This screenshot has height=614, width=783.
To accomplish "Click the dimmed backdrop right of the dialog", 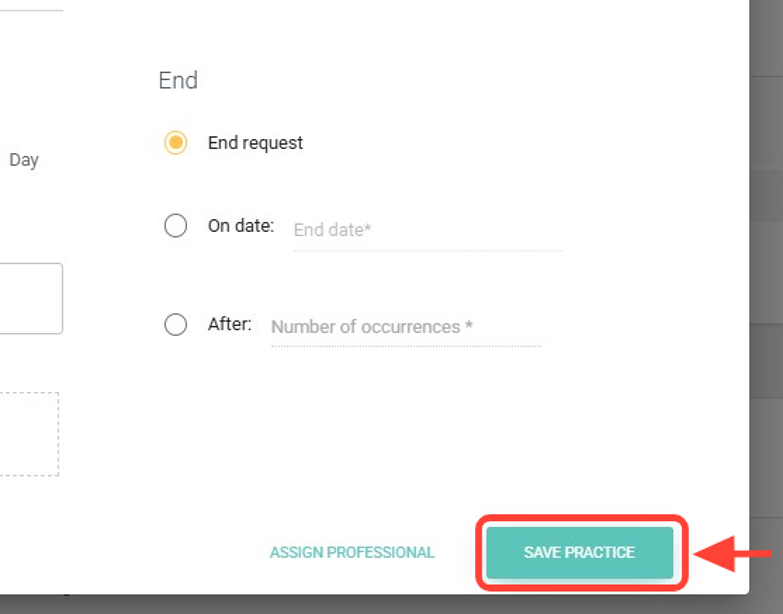I will pos(766,300).
